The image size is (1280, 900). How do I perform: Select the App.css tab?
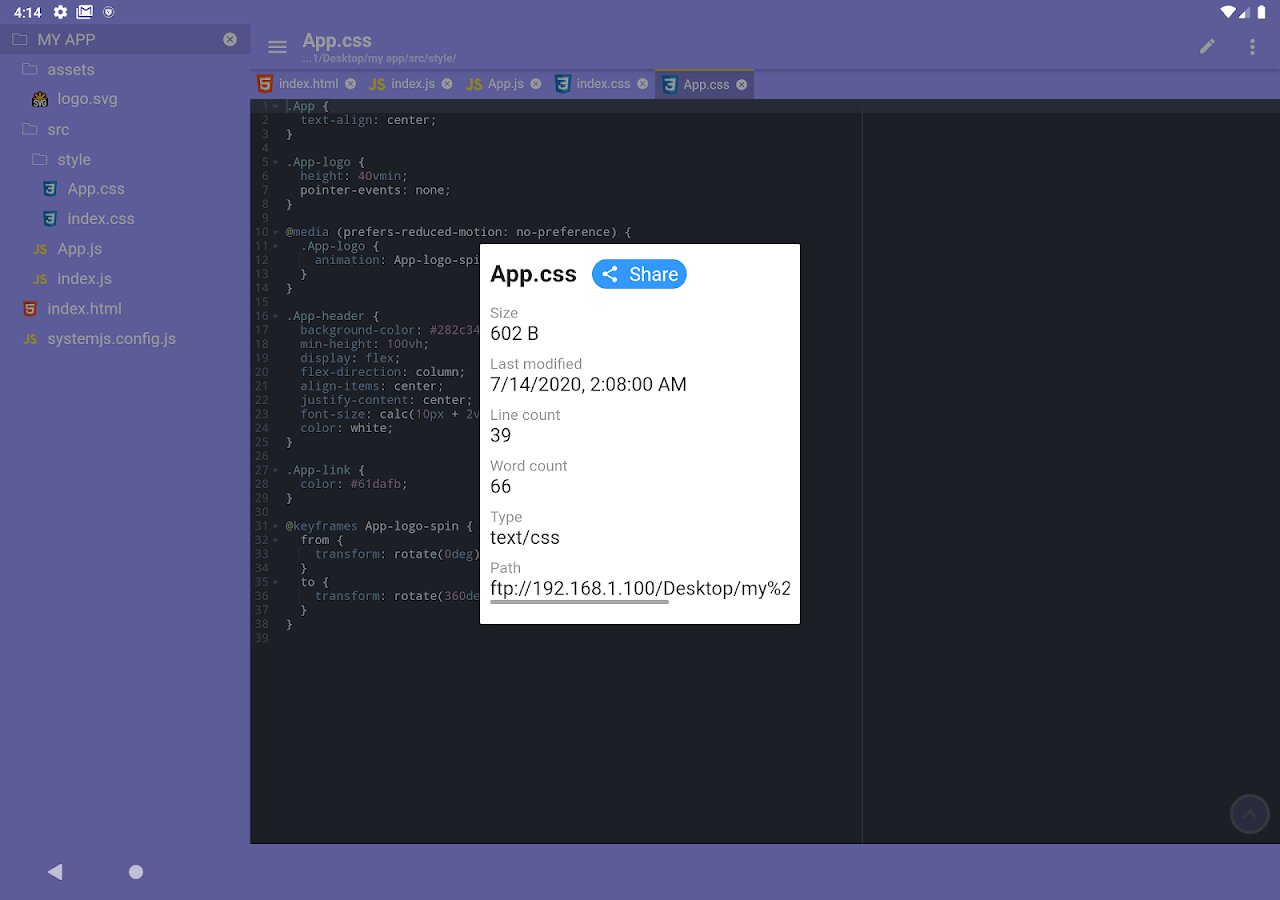(706, 85)
